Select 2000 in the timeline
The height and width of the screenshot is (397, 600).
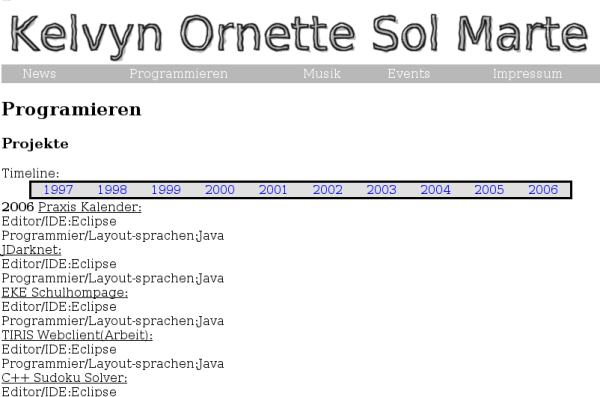pos(220,190)
